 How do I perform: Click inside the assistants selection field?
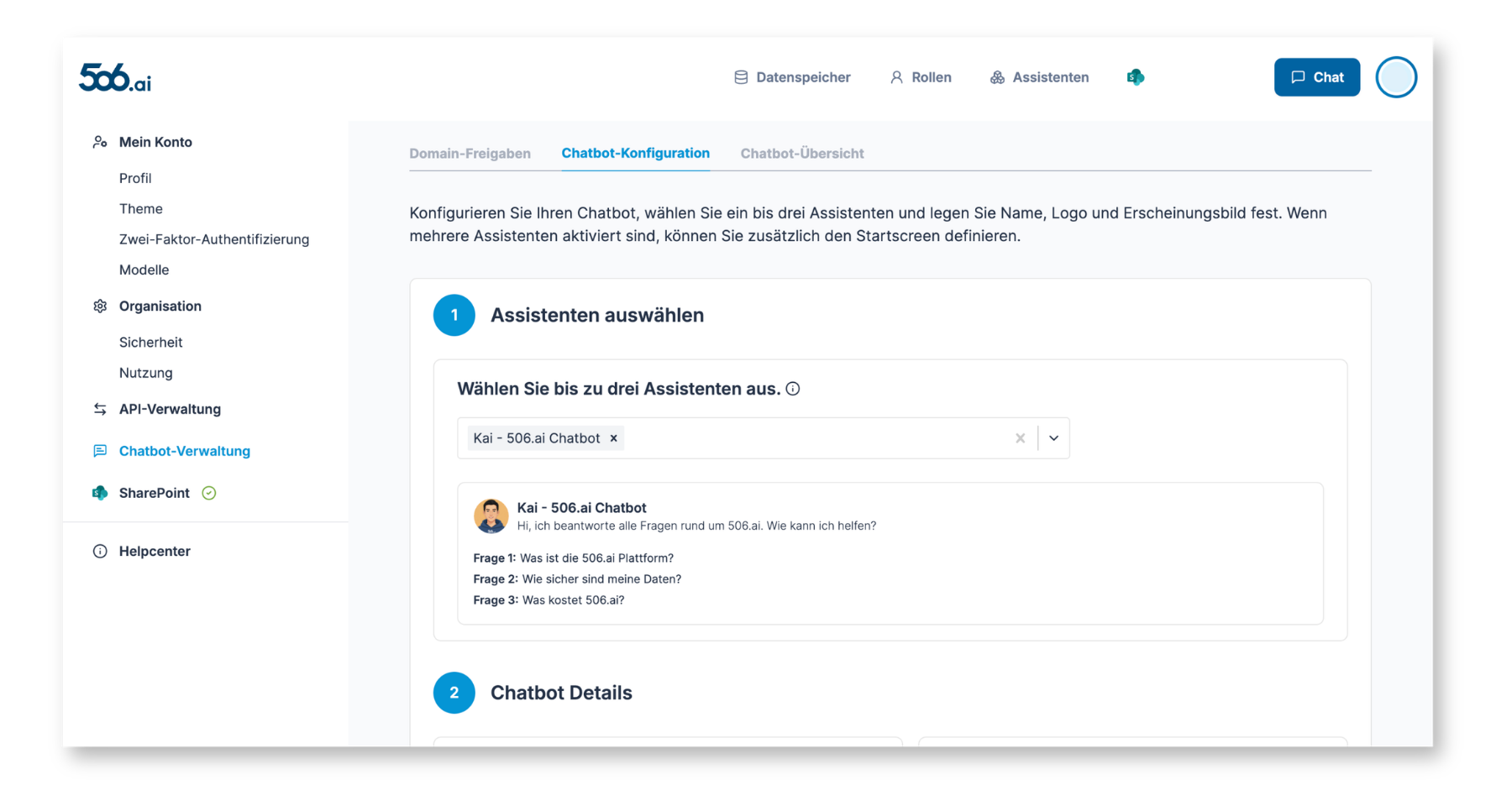[x=763, y=438]
